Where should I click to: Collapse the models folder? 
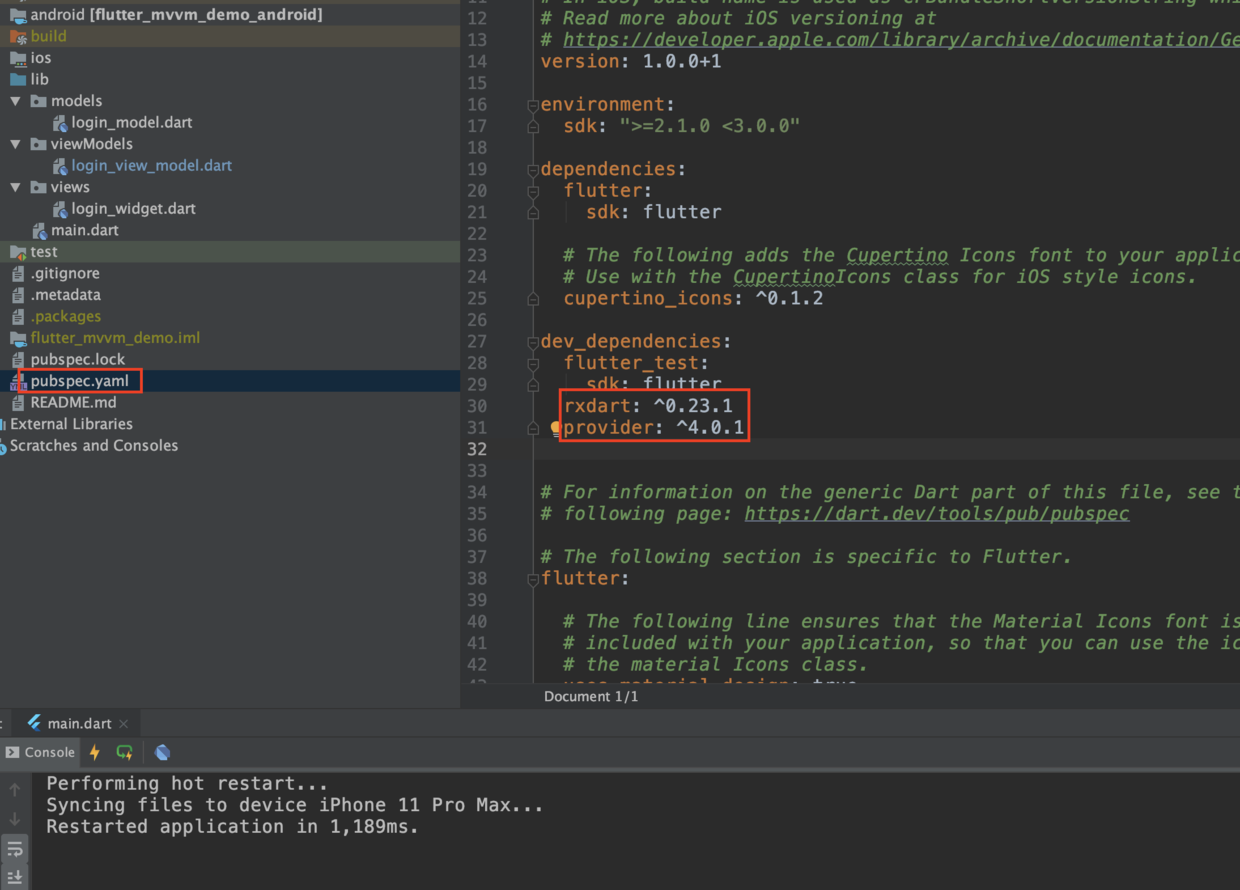click(x=15, y=101)
